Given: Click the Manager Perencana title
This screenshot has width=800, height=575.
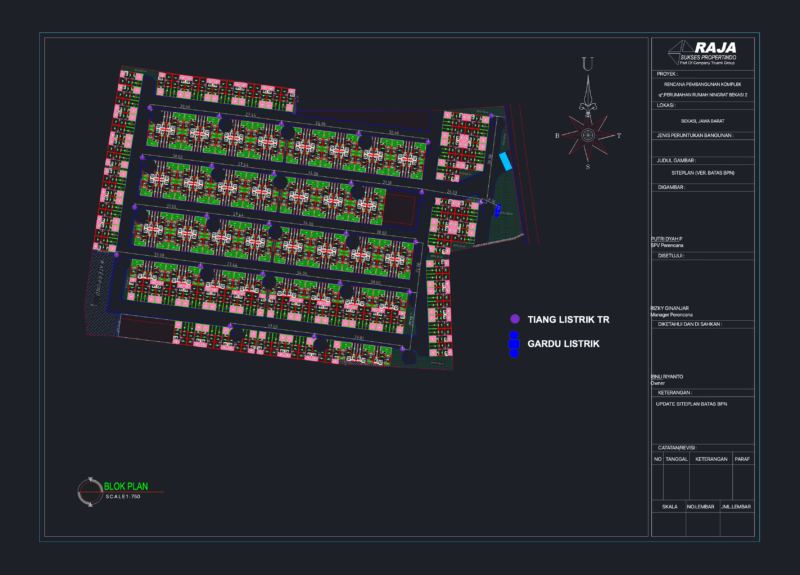Looking at the screenshot, I should pyautogui.click(x=671, y=315).
